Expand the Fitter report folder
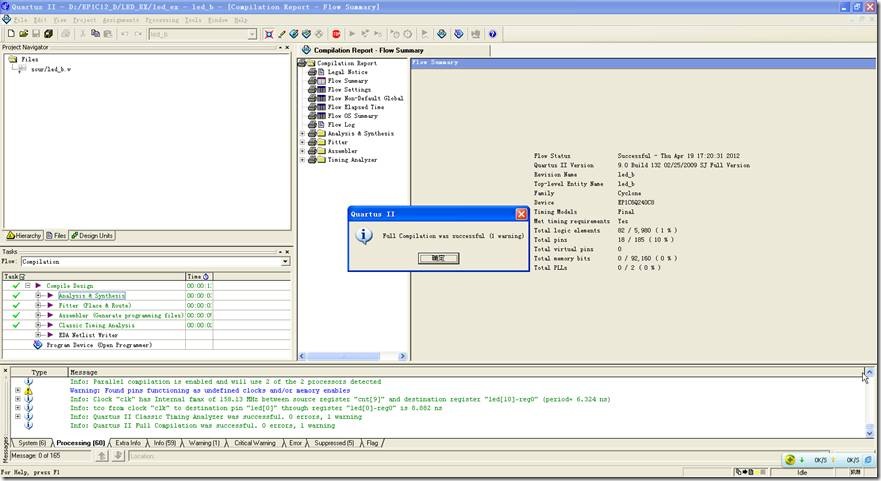 pos(302,142)
